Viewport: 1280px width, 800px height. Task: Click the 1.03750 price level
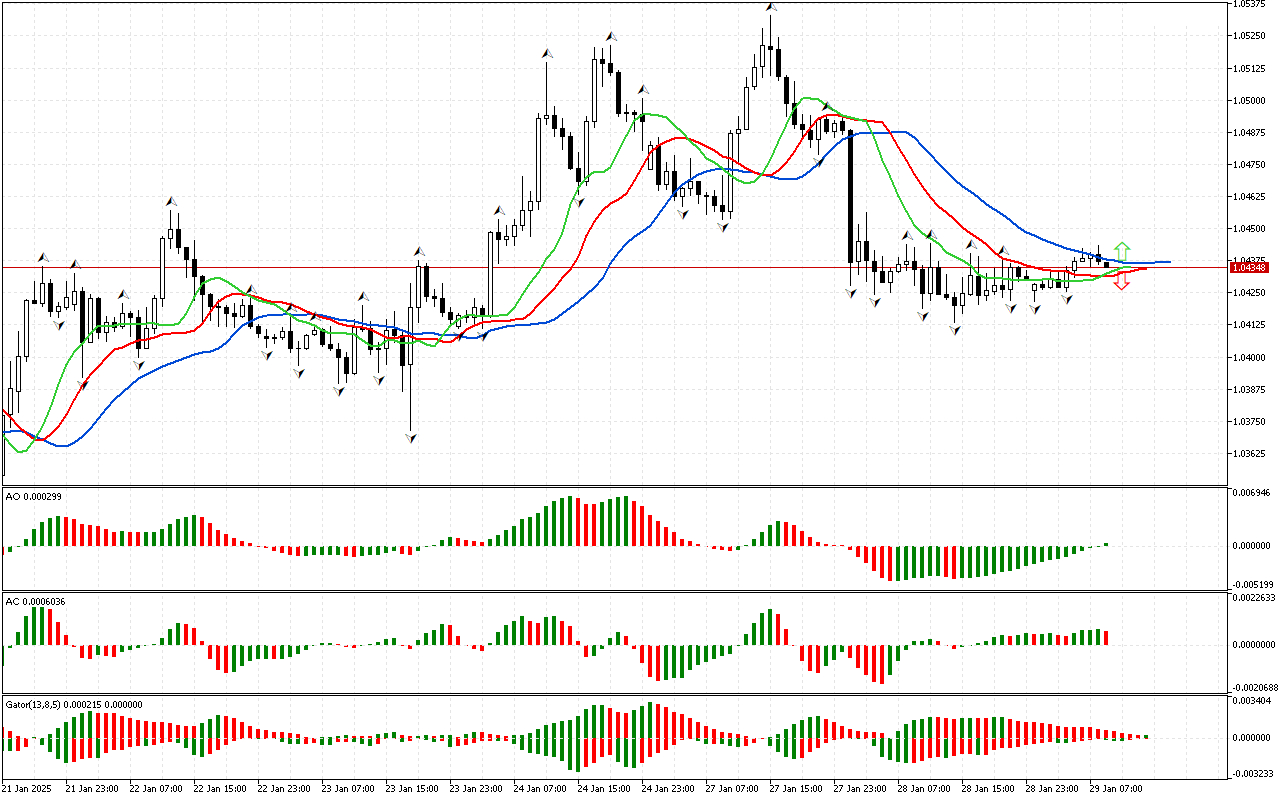coord(1250,421)
